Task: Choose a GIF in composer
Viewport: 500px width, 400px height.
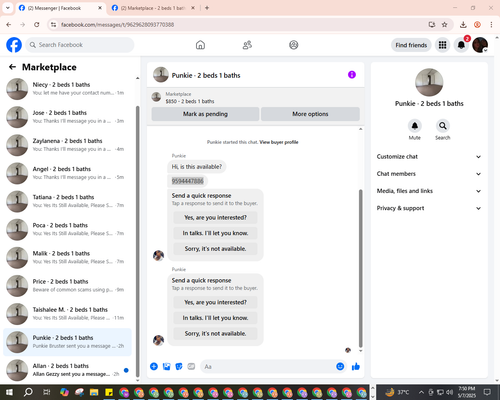Action: pos(191,367)
